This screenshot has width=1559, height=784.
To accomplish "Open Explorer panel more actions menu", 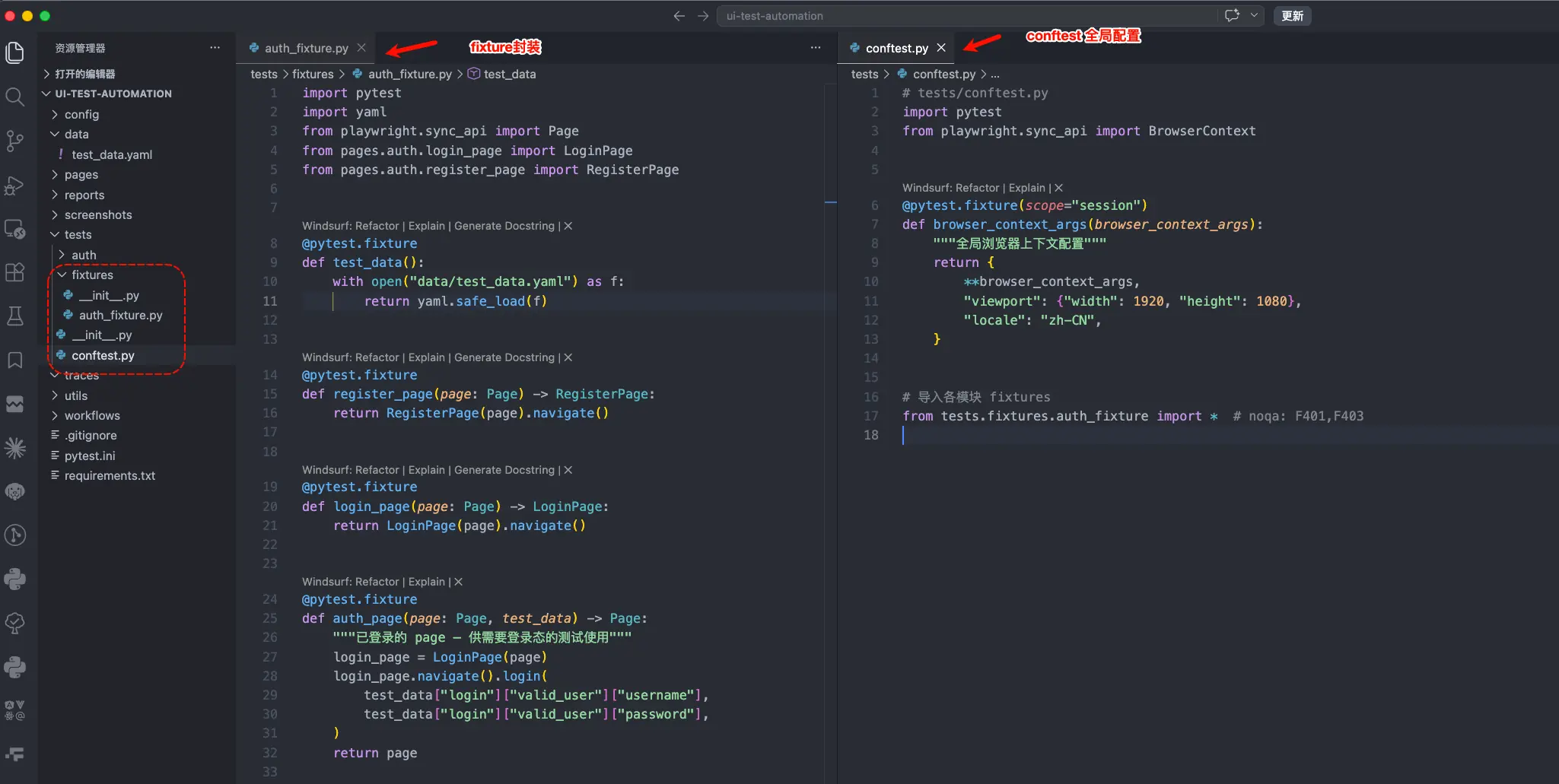I will point(215,48).
